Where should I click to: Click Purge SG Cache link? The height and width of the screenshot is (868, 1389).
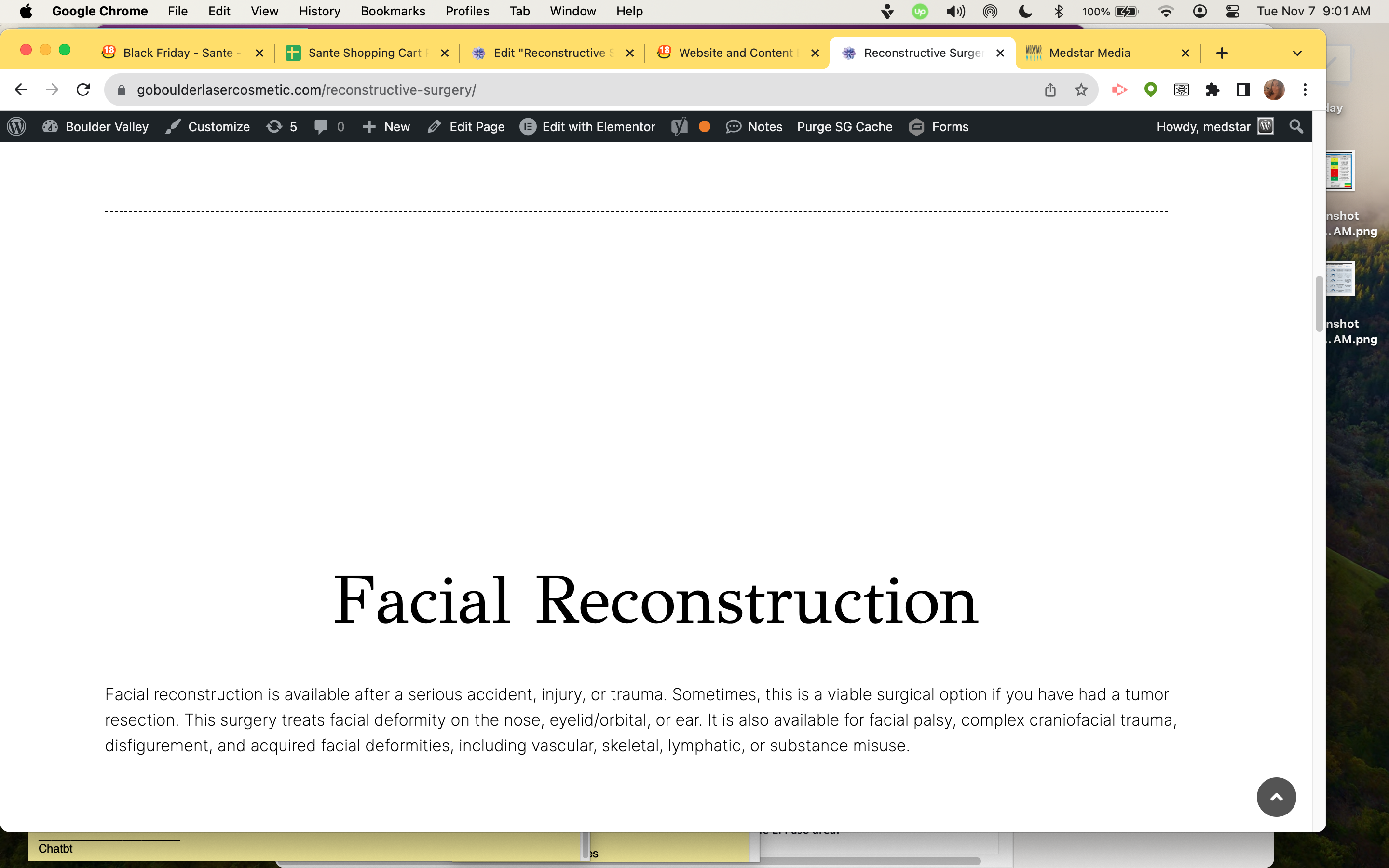[844, 126]
